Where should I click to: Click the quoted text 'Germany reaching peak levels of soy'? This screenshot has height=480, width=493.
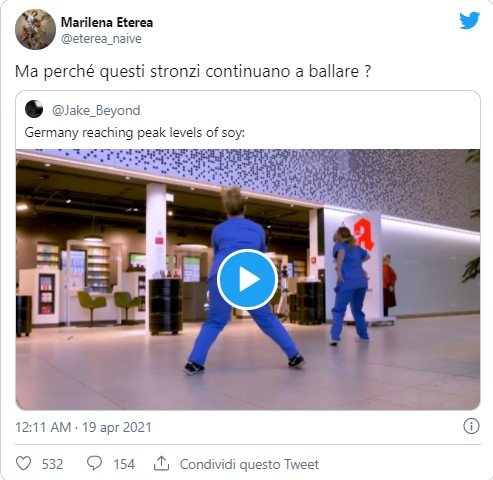135,133
